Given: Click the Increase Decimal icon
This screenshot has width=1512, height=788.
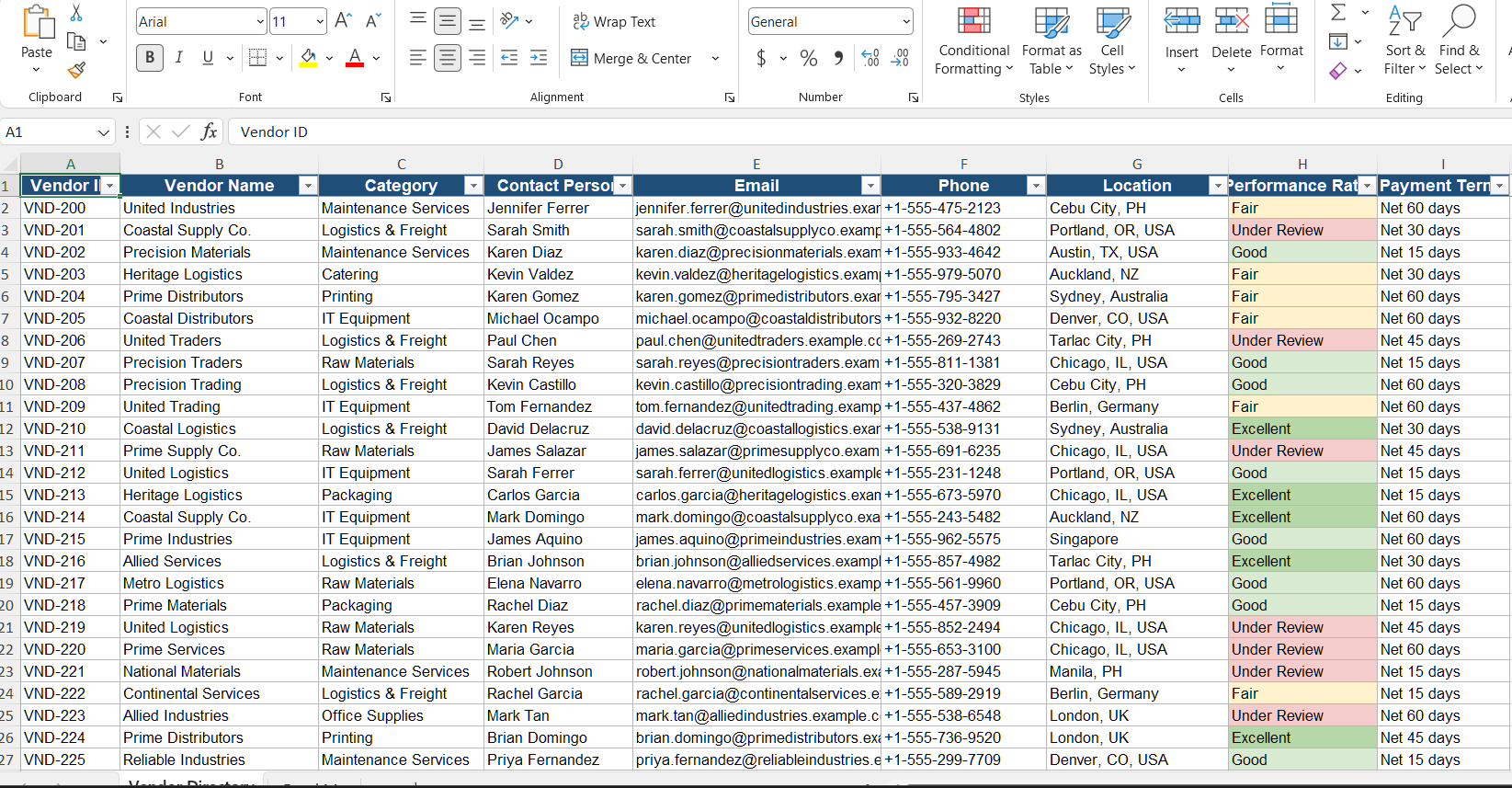Looking at the screenshot, I should click(870, 58).
